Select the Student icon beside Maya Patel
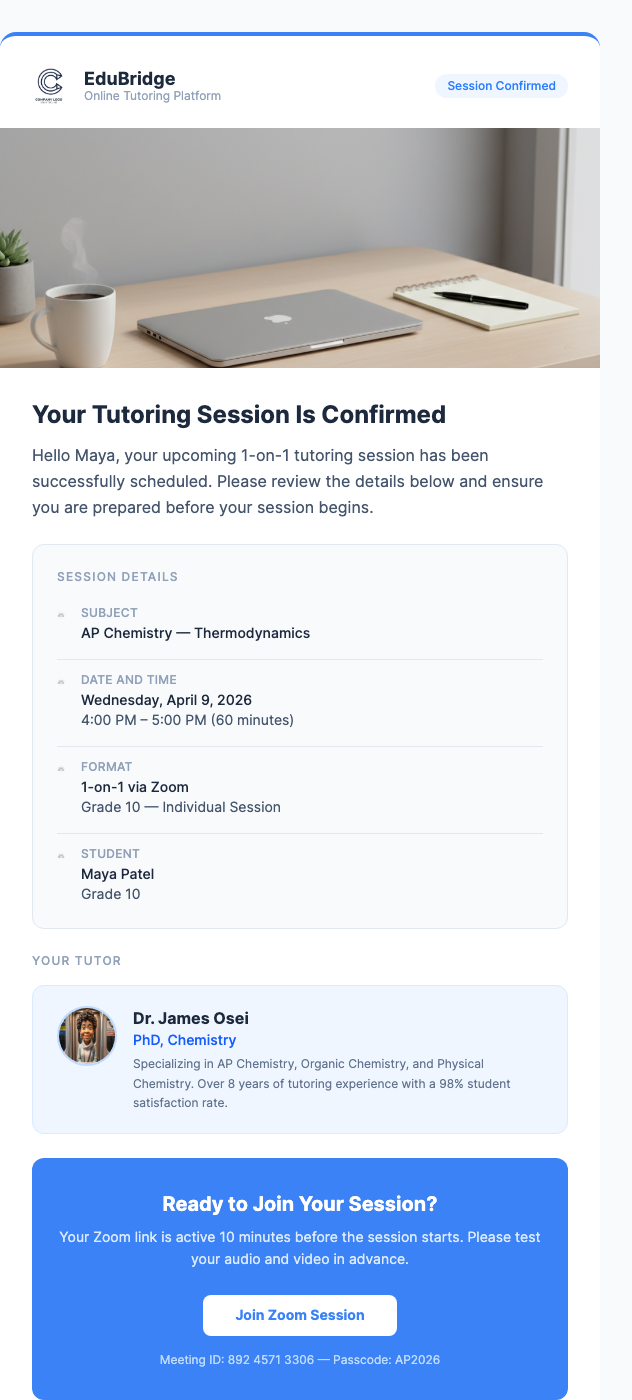 (x=60, y=854)
